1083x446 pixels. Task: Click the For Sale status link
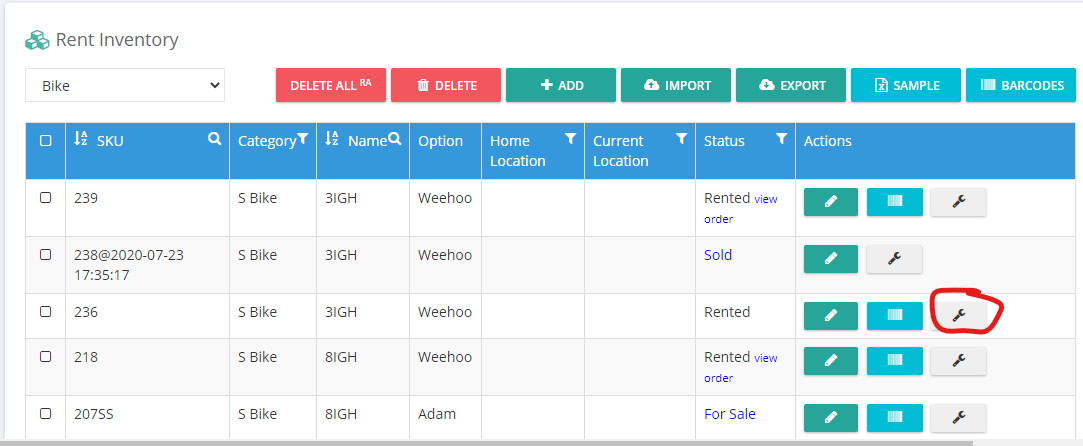729,414
